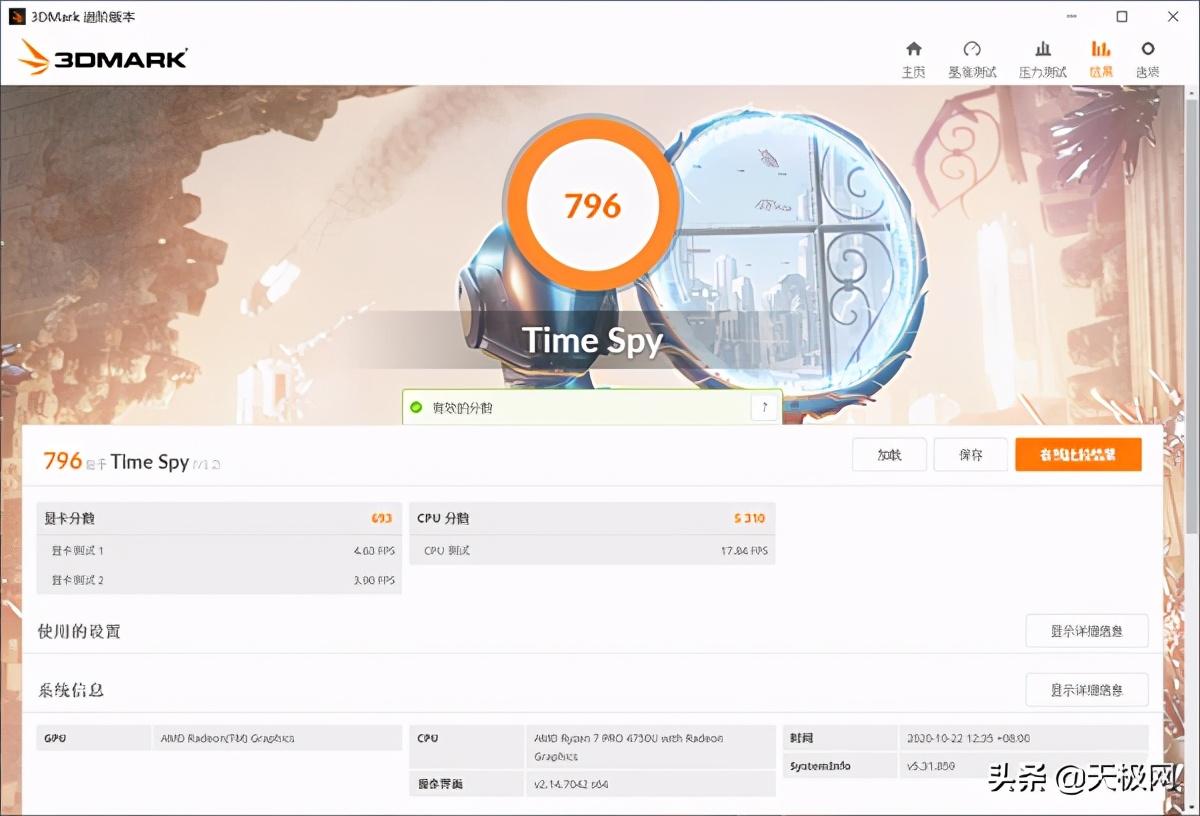This screenshot has width=1200, height=816.
Task: Click the AMD Ryzen 7 PRO 4750U value
Action: coord(628,747)
